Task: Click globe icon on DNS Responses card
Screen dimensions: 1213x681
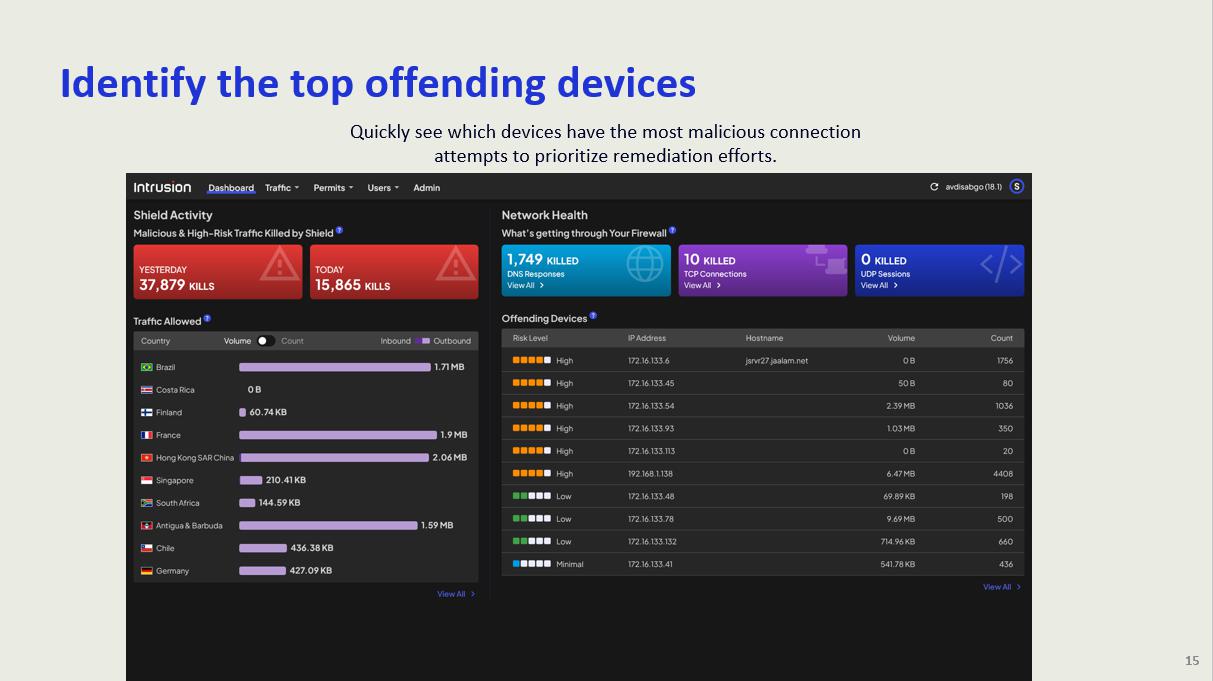Action: [645, 265]
